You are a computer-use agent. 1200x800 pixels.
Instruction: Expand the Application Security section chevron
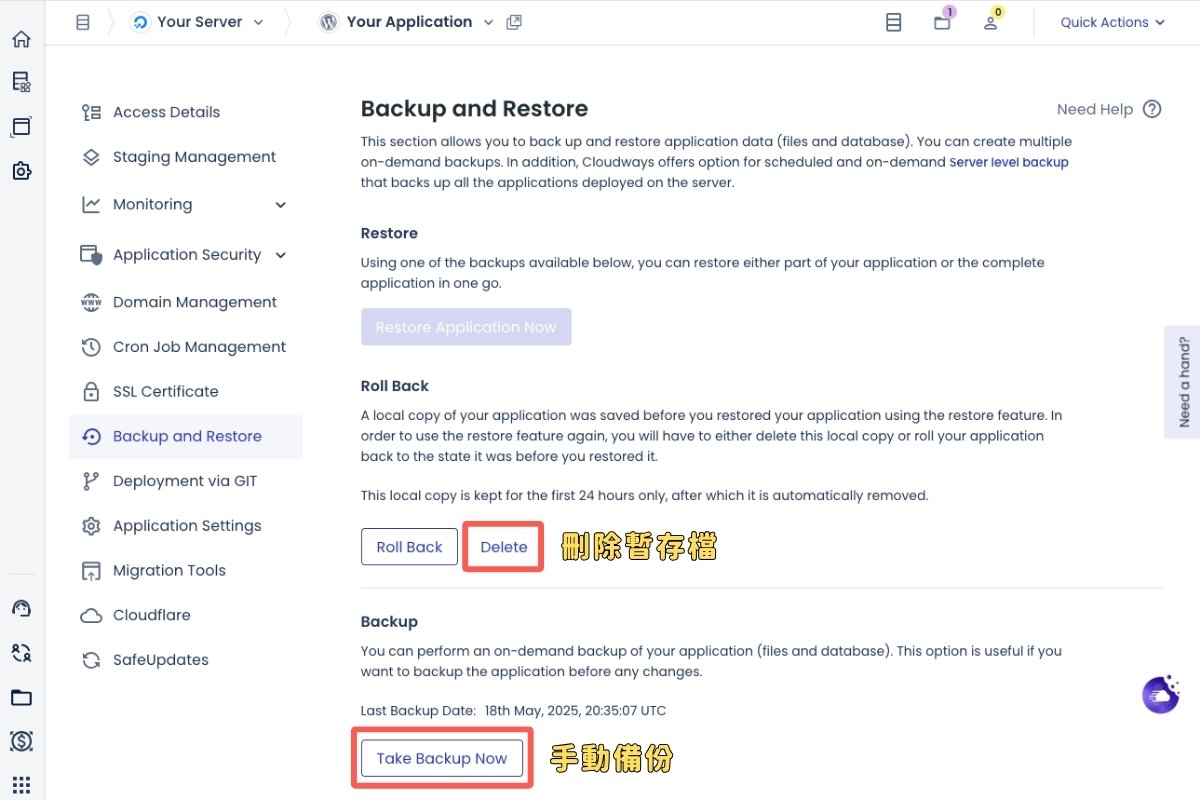click(x=281, y=255)
